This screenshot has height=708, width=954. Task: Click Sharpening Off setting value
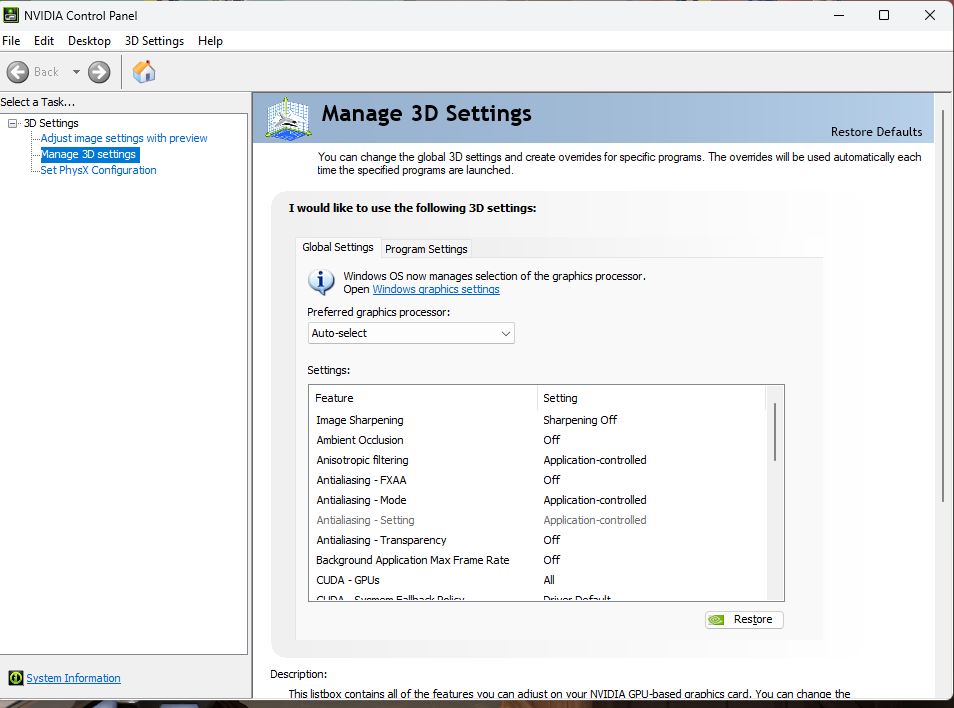pos(580,420)
